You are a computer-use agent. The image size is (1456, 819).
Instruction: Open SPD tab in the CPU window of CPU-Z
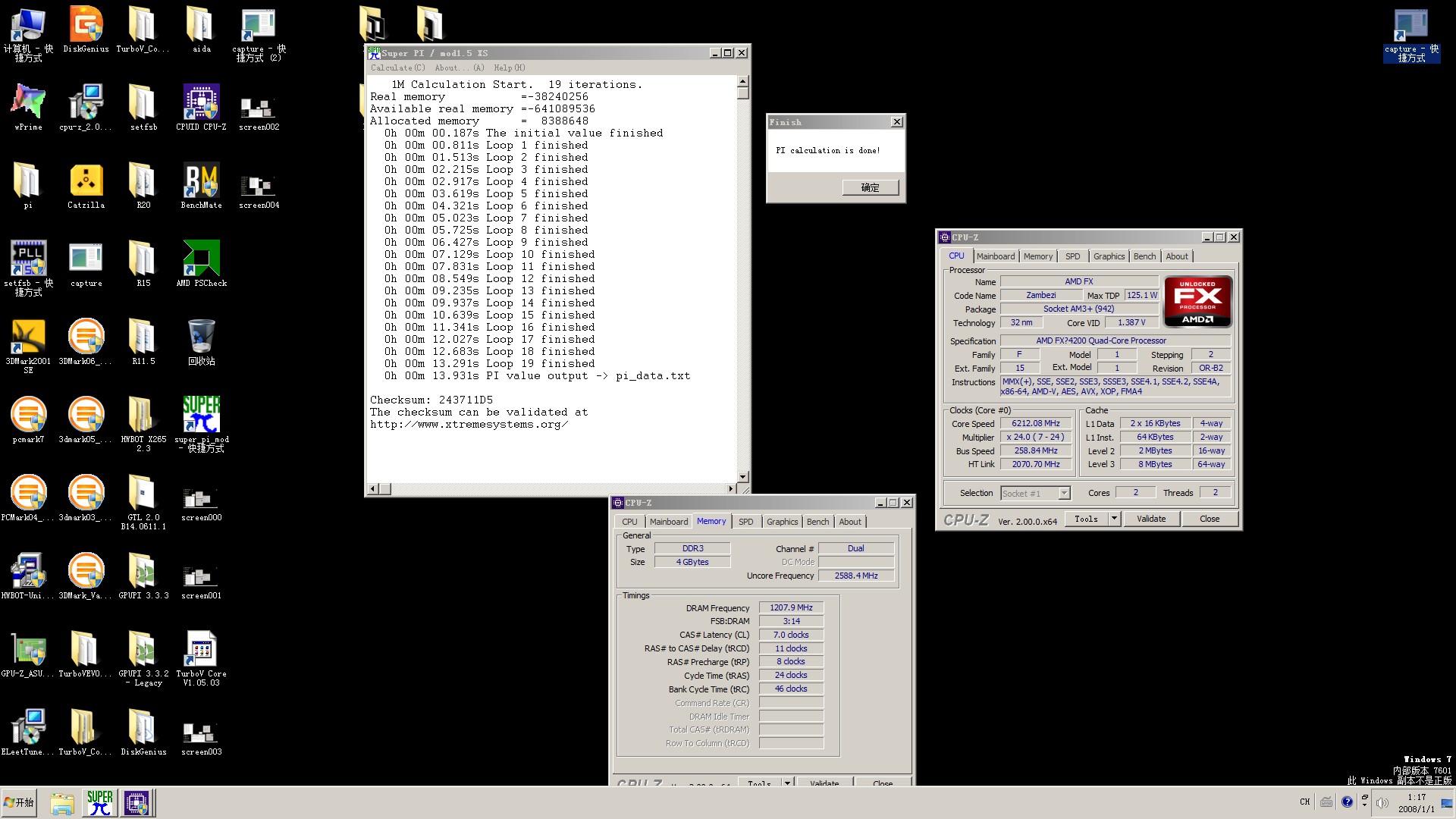[1072, 256]
